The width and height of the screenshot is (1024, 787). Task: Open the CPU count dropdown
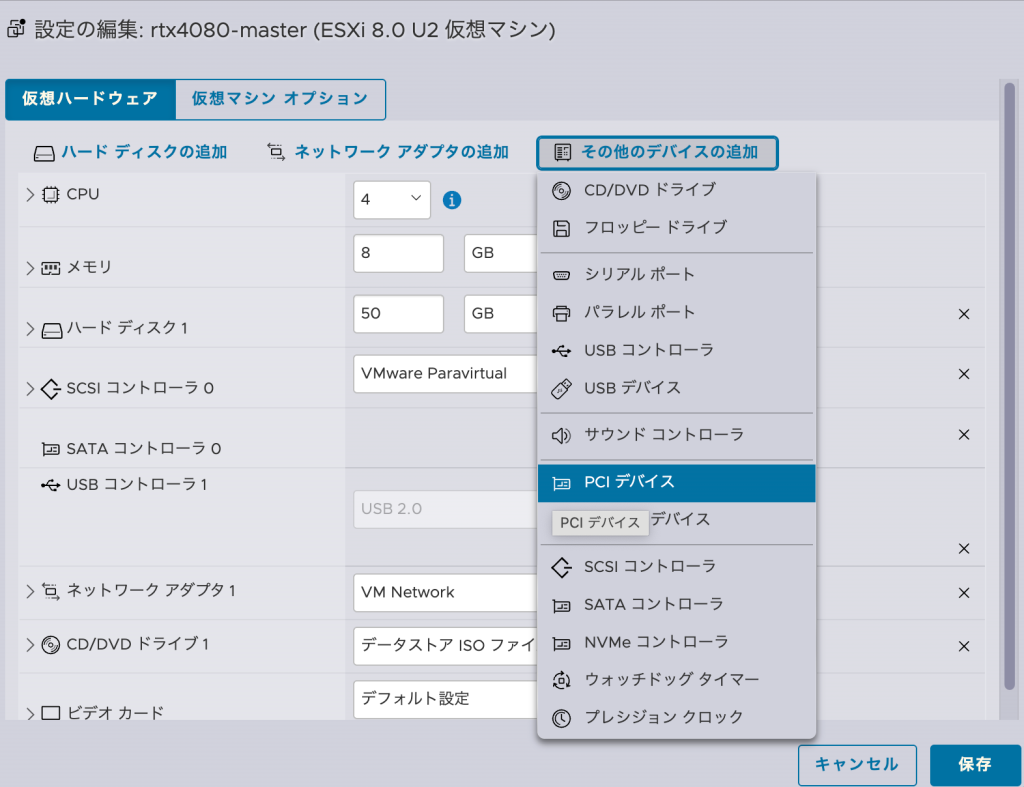coord(392,200)
